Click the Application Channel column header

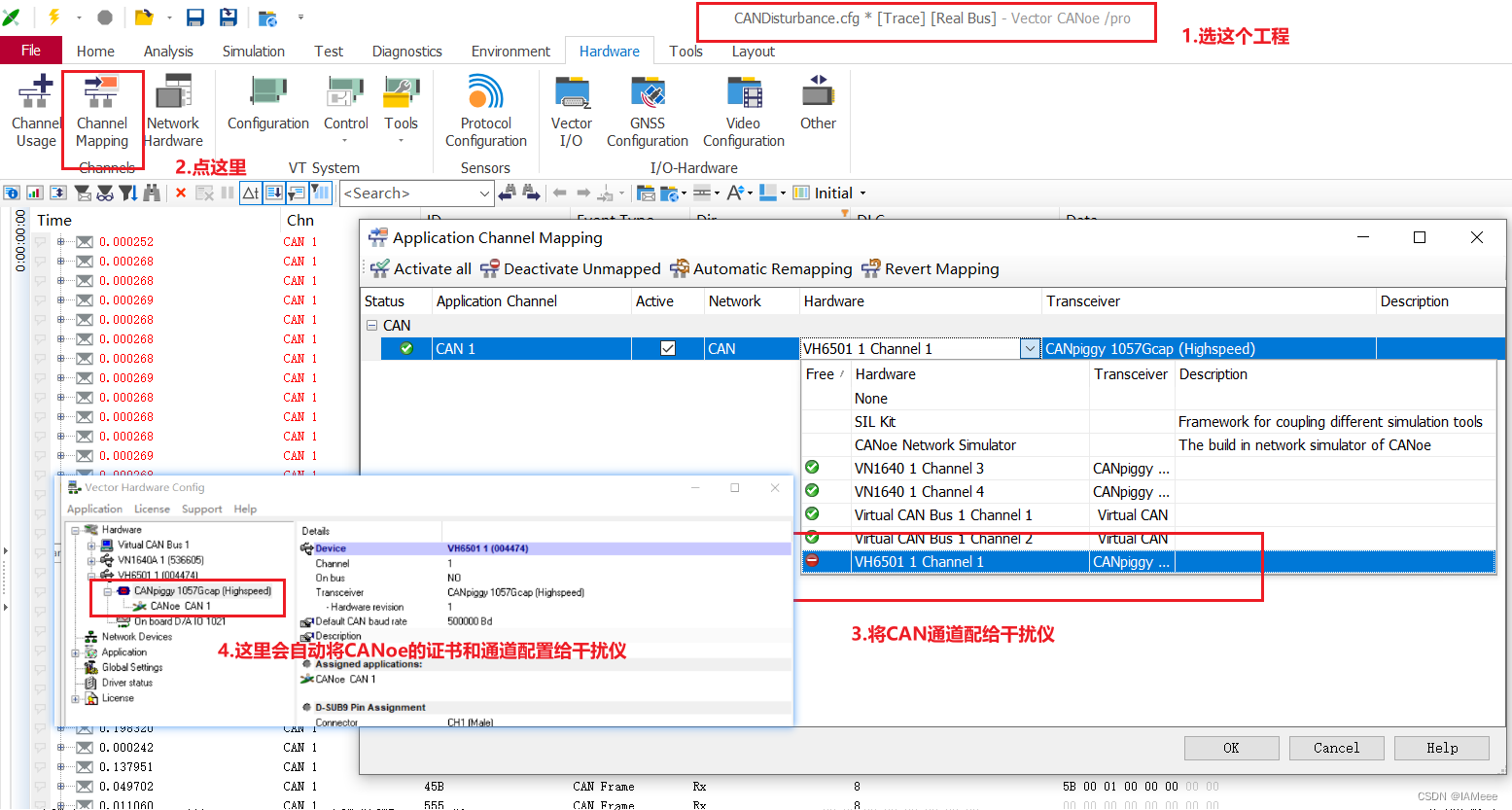point(531,301)
